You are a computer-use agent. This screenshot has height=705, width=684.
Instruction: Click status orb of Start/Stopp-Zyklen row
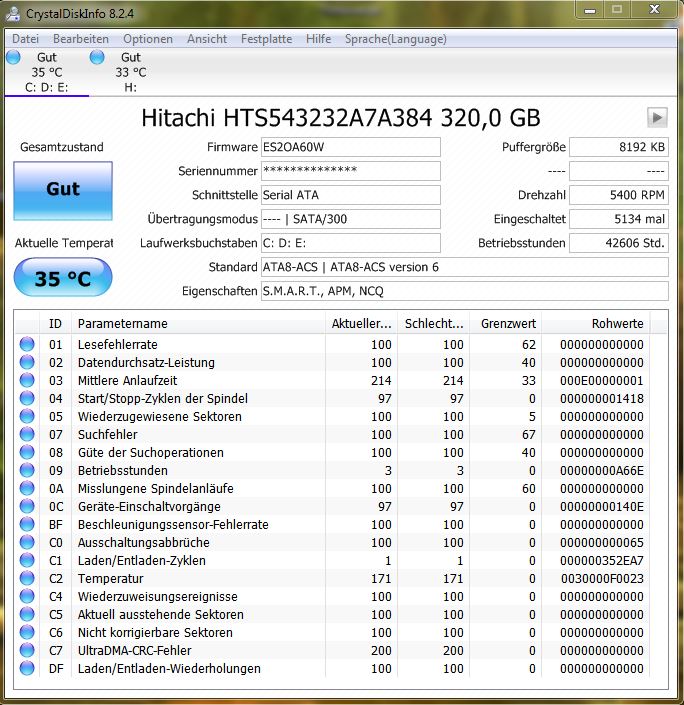coord(27,398)
